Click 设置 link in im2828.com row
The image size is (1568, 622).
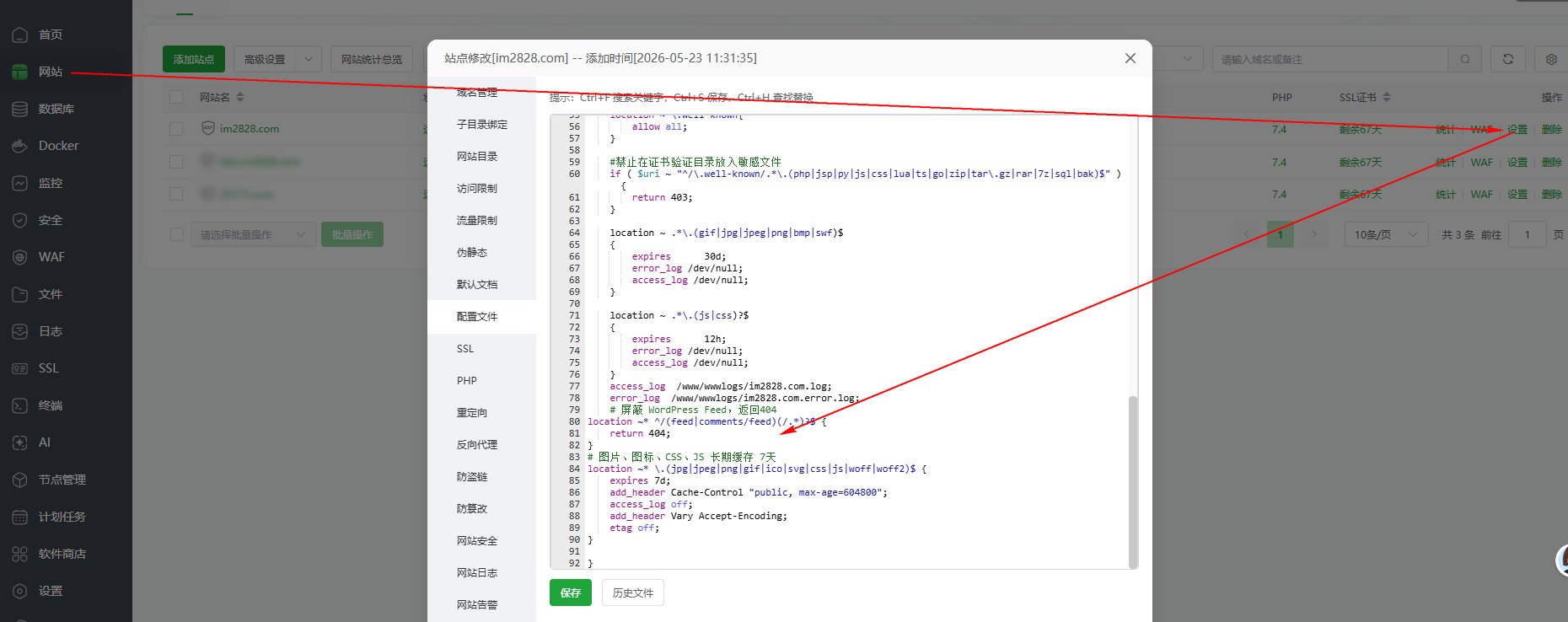click(x=1517, y=129)
